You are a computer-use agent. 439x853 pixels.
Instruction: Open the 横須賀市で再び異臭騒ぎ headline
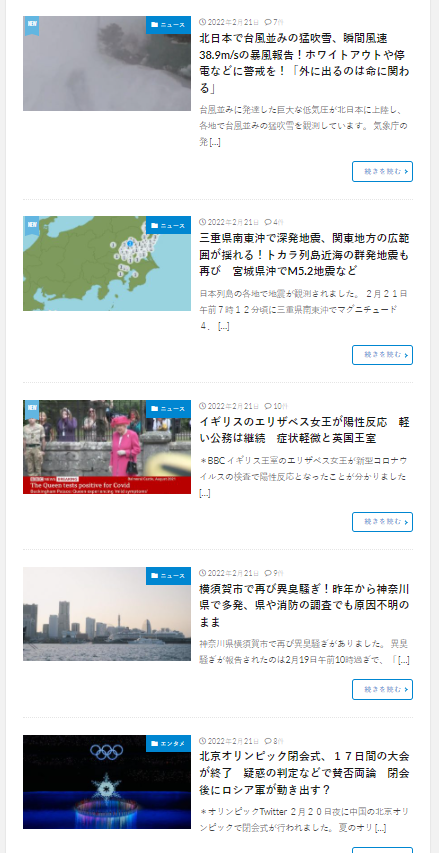coord(304,605)
